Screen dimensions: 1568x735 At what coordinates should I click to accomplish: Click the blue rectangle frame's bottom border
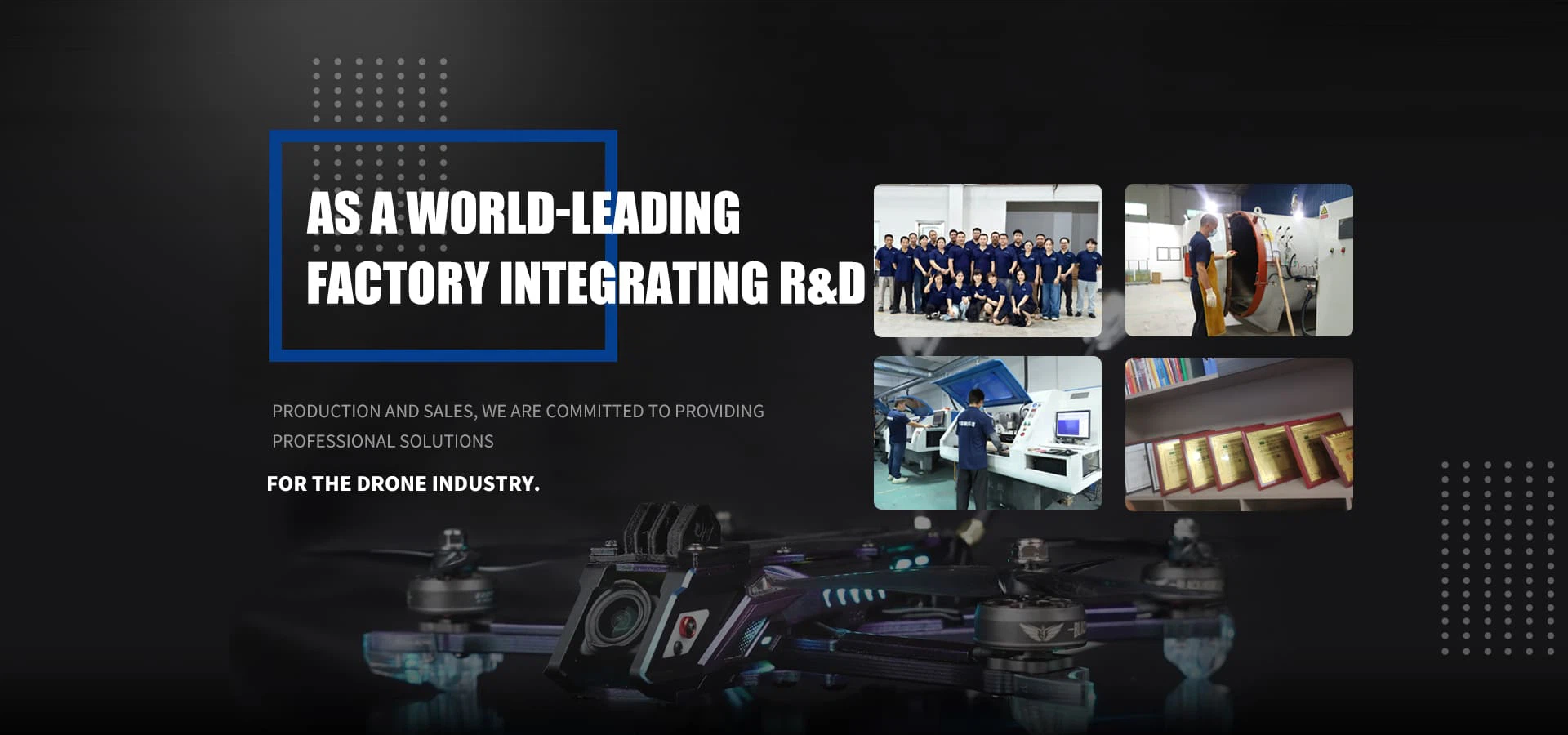[x=443, y=355]
